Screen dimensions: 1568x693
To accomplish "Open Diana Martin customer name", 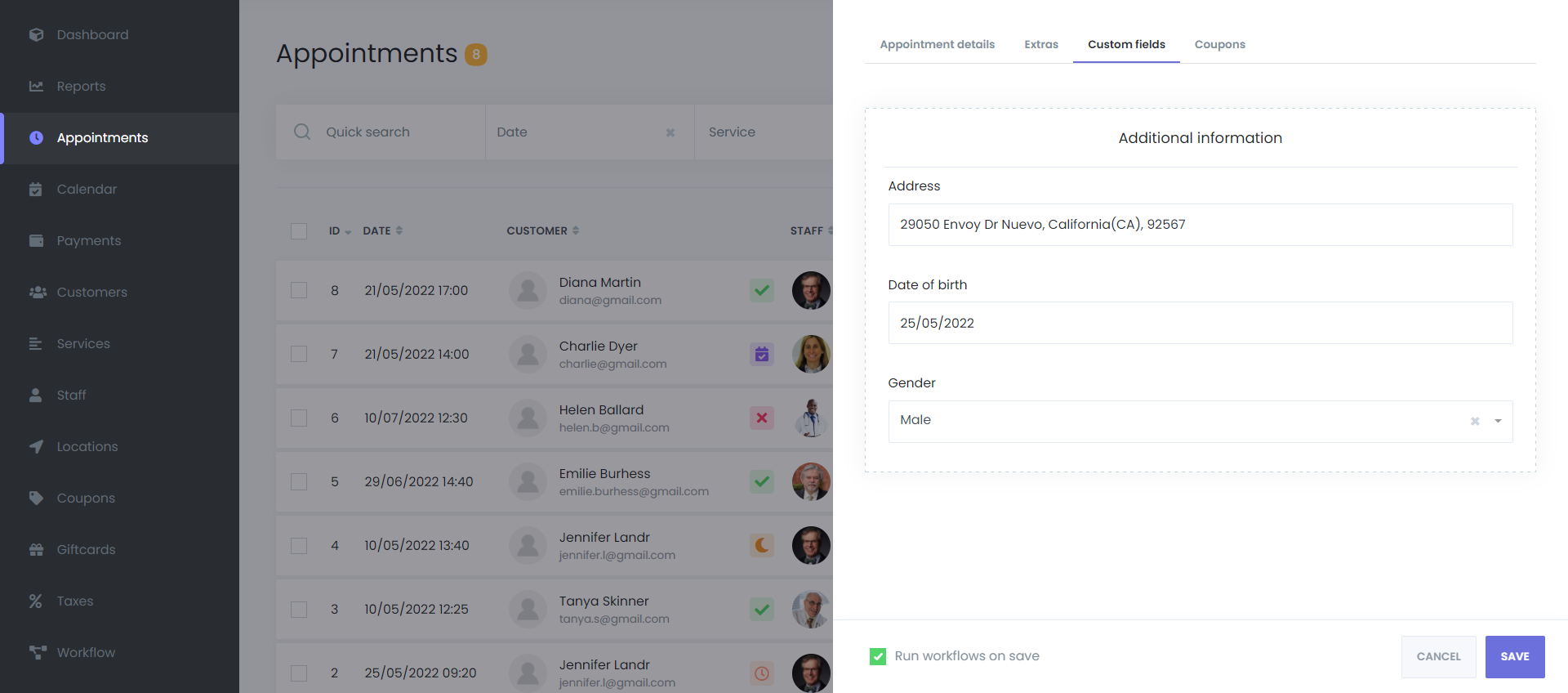I will (x=599, y=282).
